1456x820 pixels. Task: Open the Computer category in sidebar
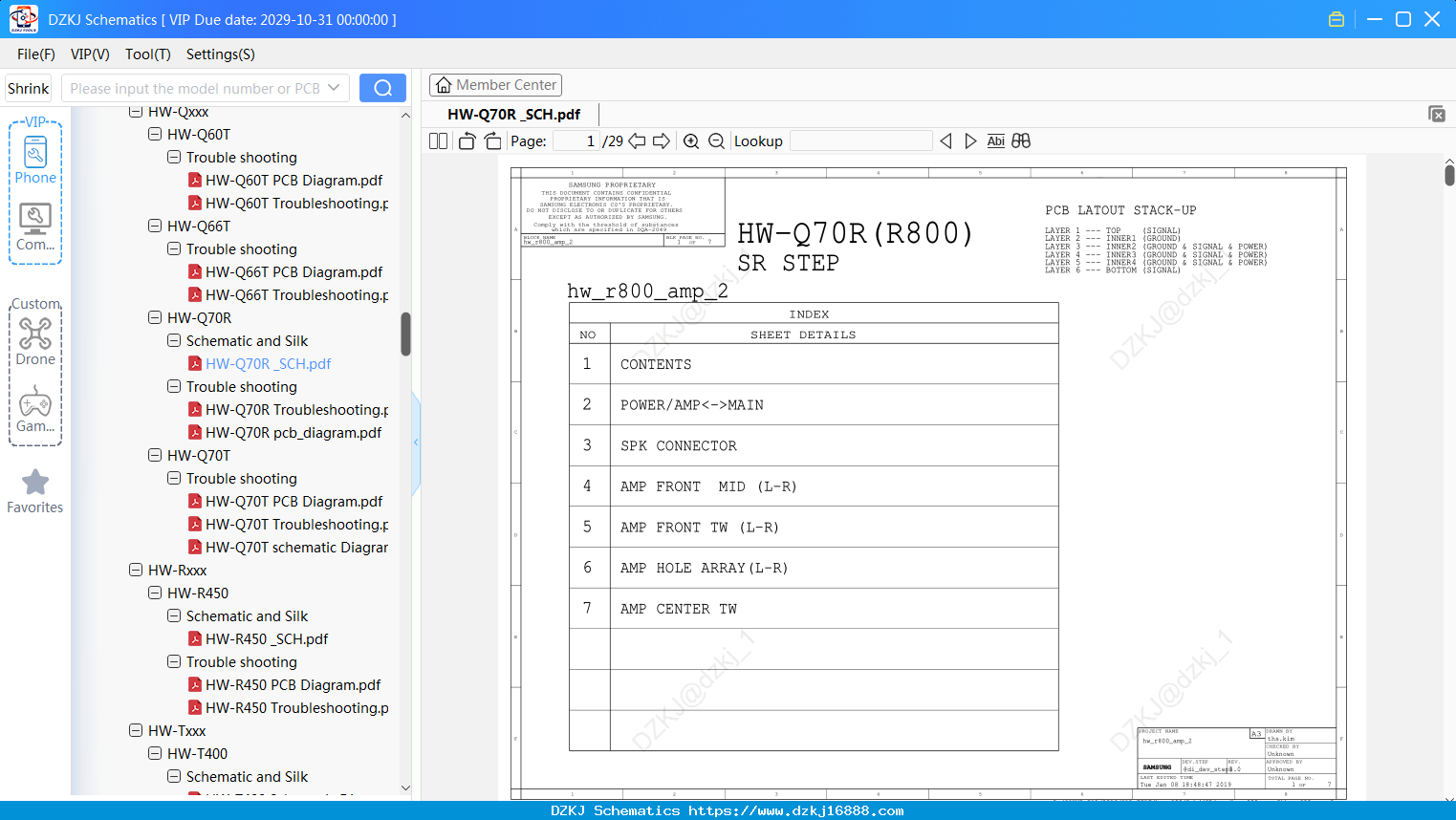point(35,227)
